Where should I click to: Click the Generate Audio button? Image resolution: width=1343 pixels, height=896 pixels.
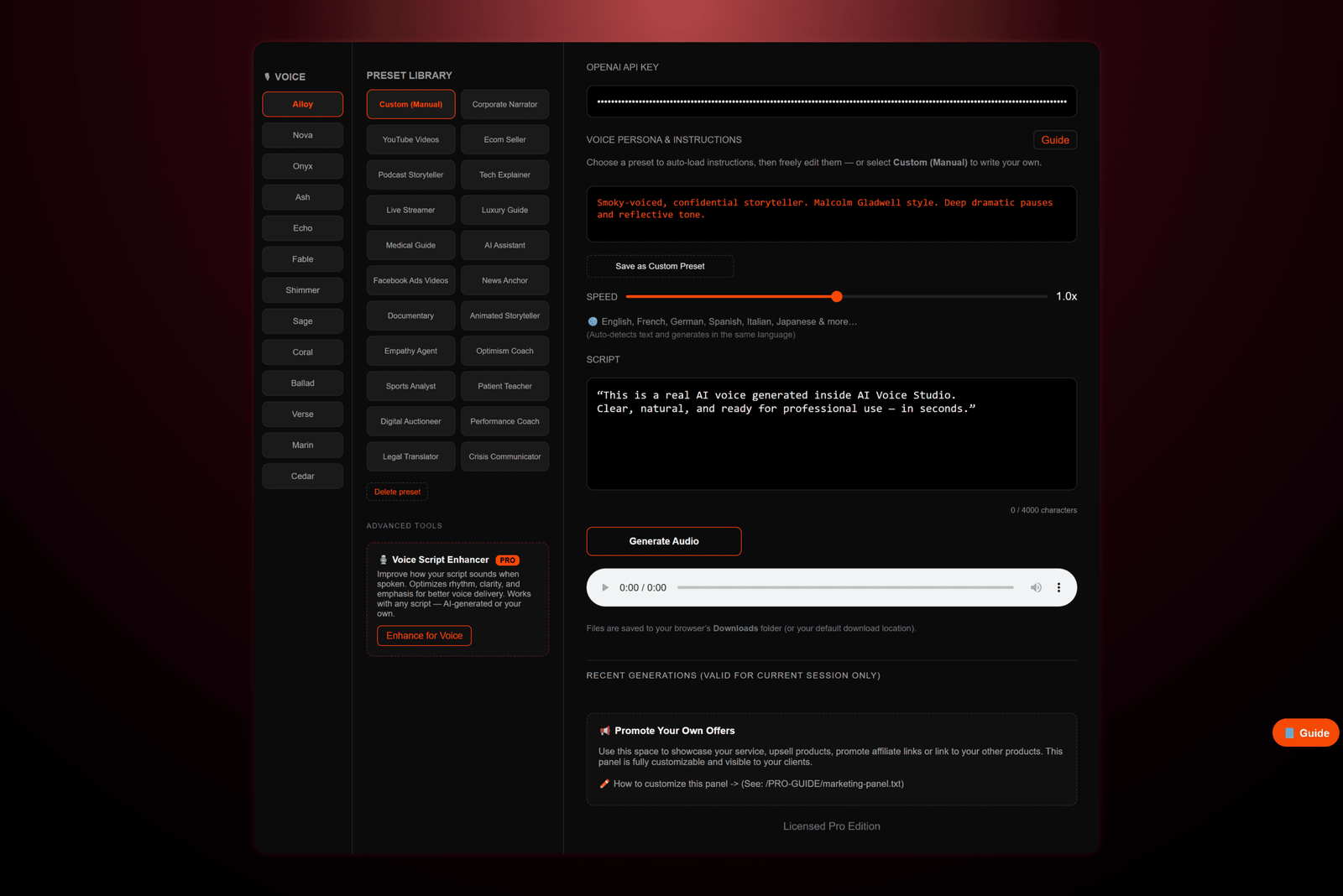663,541
